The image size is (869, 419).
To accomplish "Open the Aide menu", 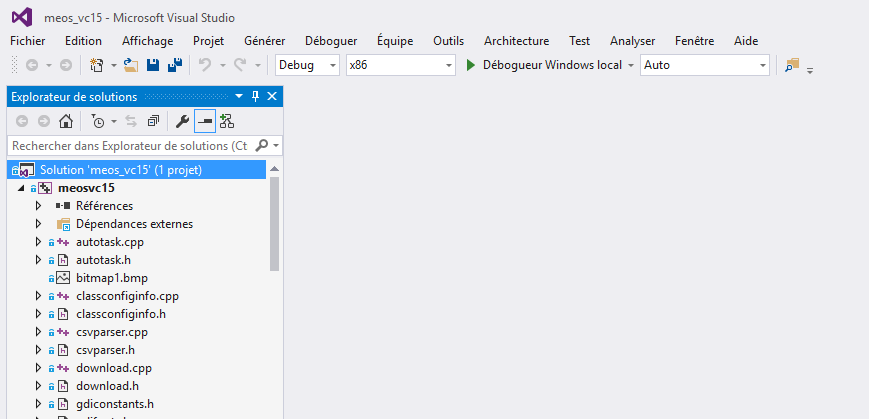I will pyautogui.click(x=746, y=41).
